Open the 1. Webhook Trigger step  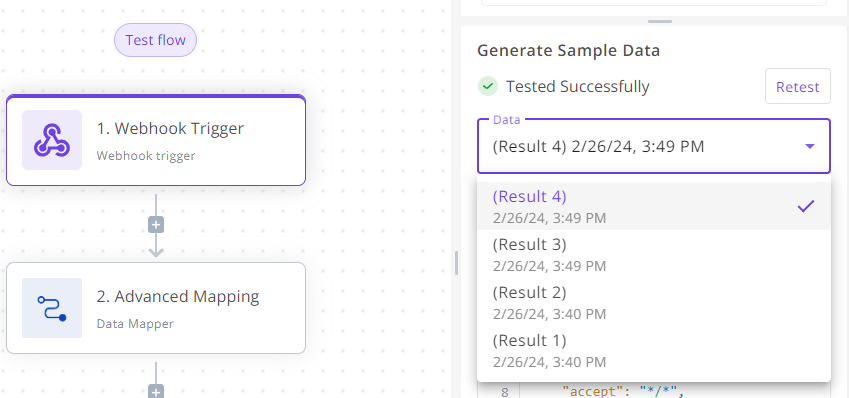[156, 140]
